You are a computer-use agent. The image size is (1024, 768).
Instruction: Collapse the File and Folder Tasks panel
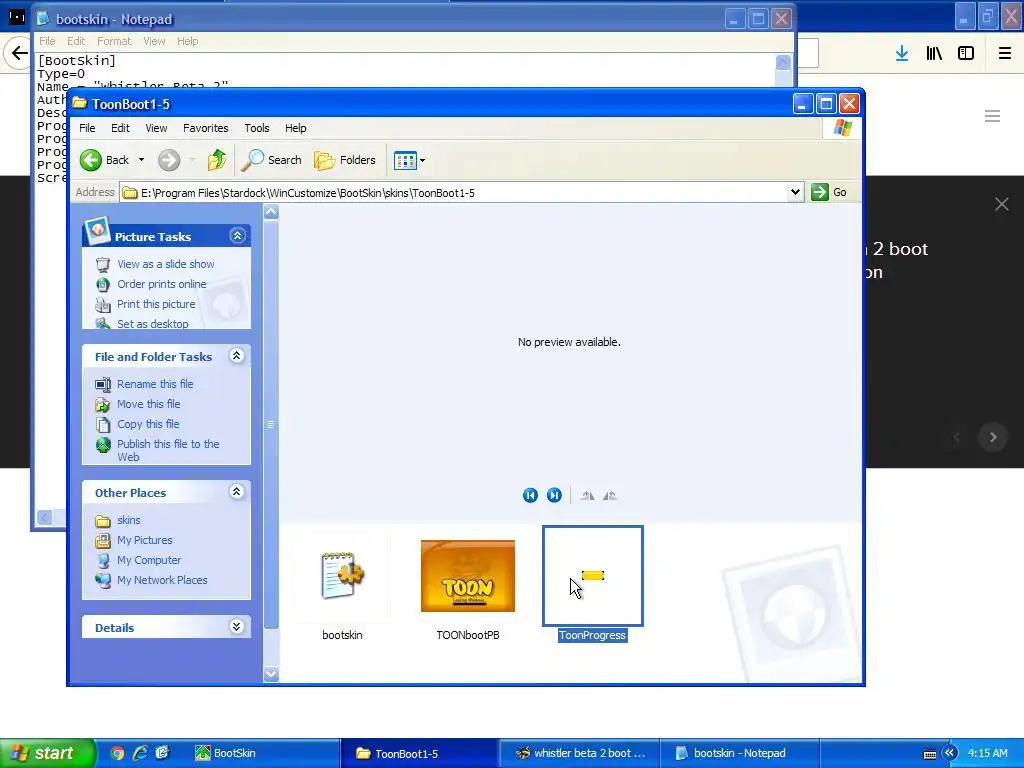[236, 356]
